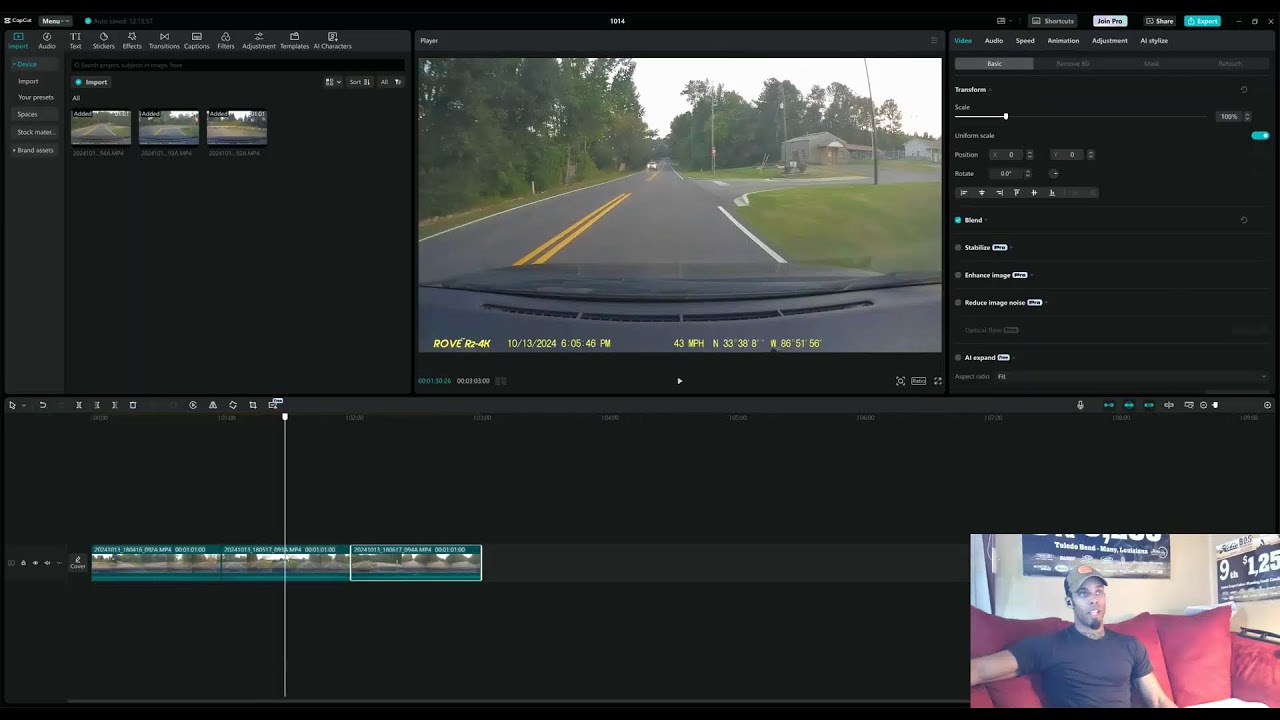Image resolution: width=1280 pixels, height=720 pixels.
Task: Open the Templates tab
Action: [x=294, y=40]
